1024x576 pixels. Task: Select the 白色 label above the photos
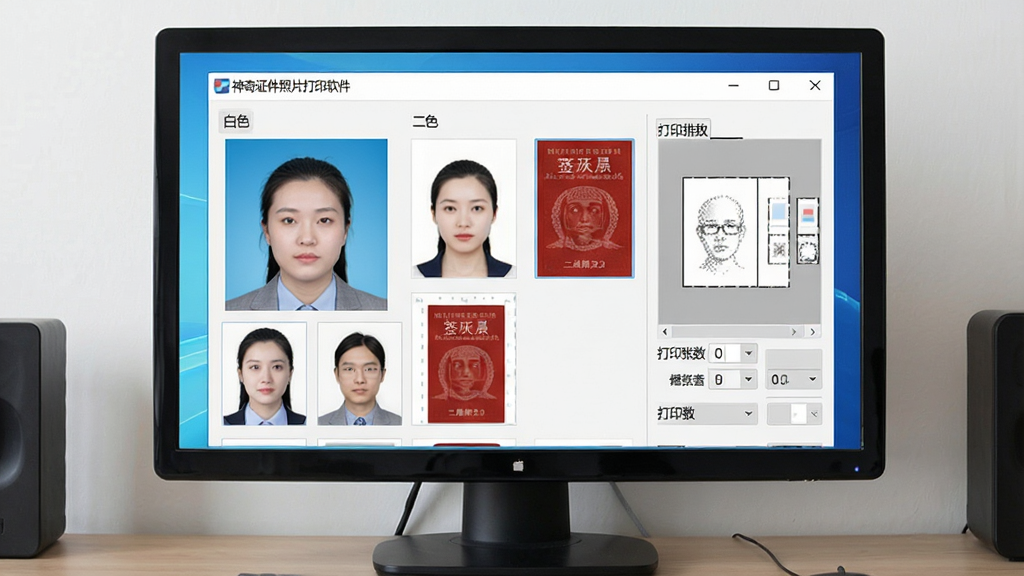236,121
